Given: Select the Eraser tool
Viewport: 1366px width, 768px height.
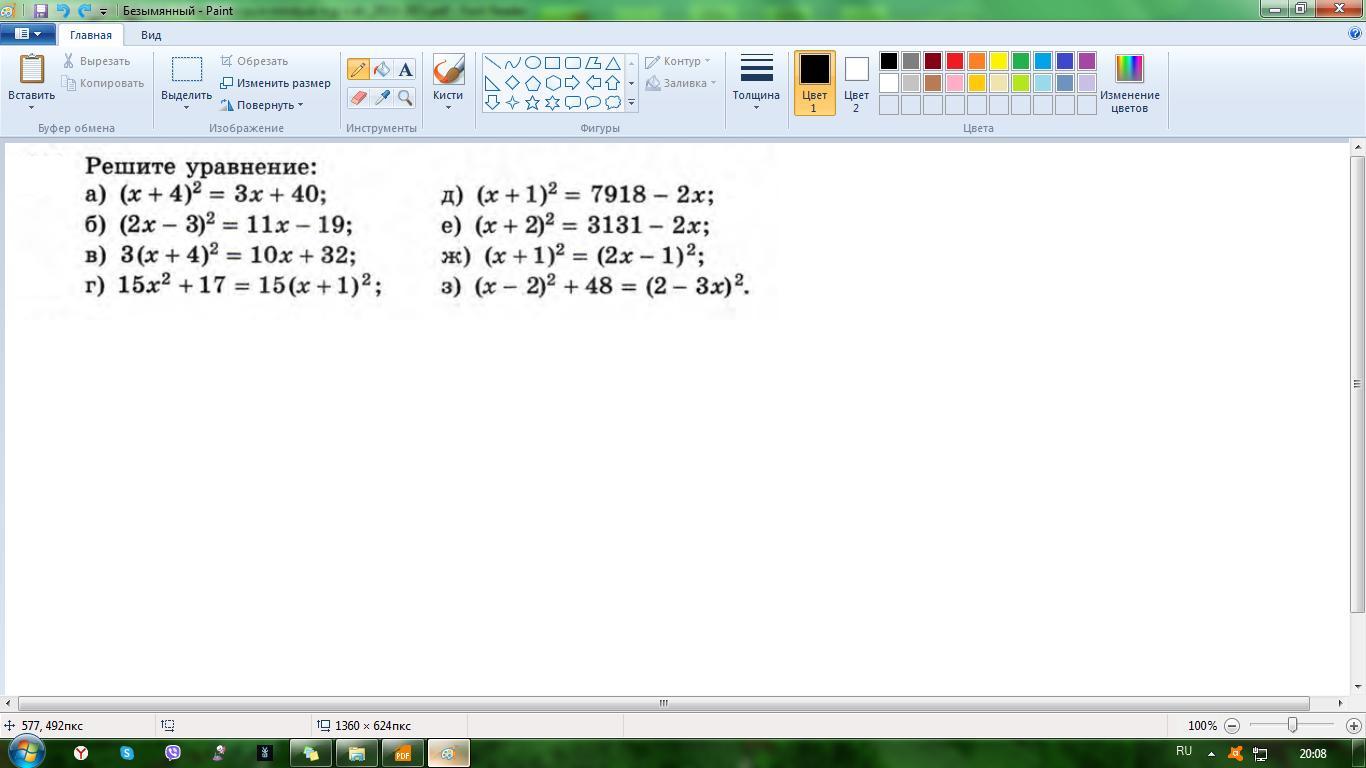Looking at the screenshot, I should 358,97.
